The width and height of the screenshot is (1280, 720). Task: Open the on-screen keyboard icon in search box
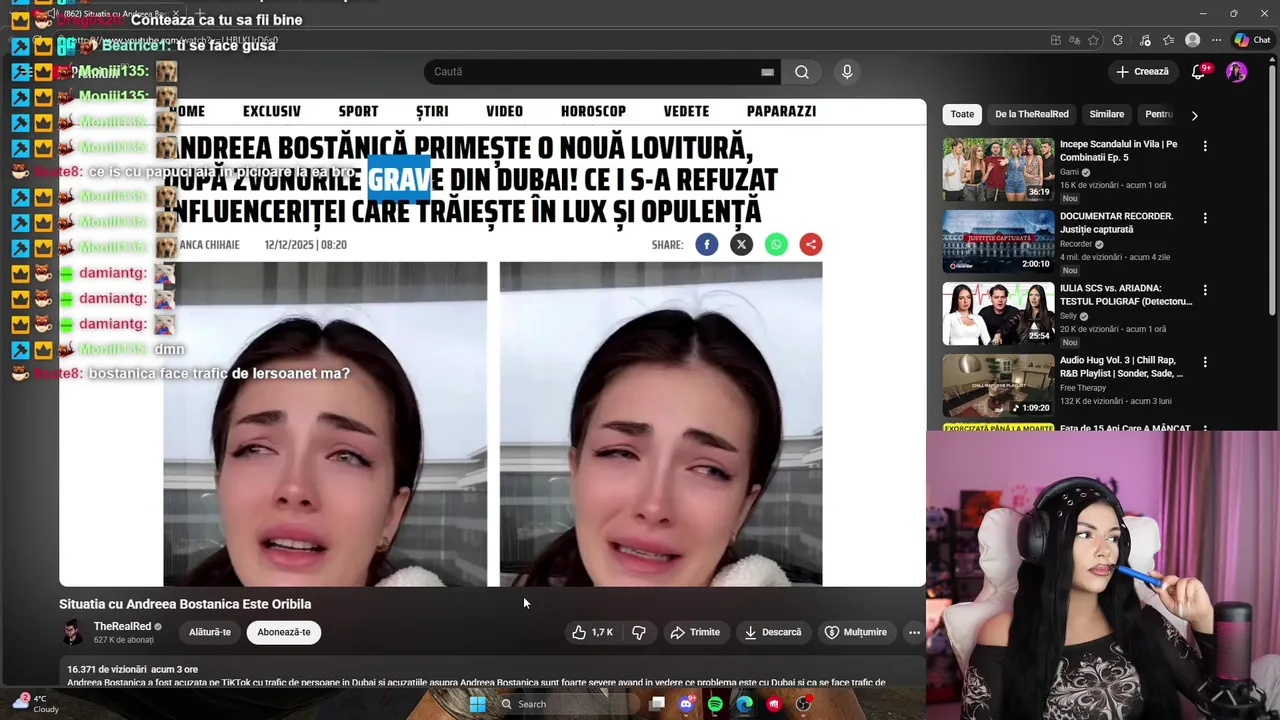[767, 72]
